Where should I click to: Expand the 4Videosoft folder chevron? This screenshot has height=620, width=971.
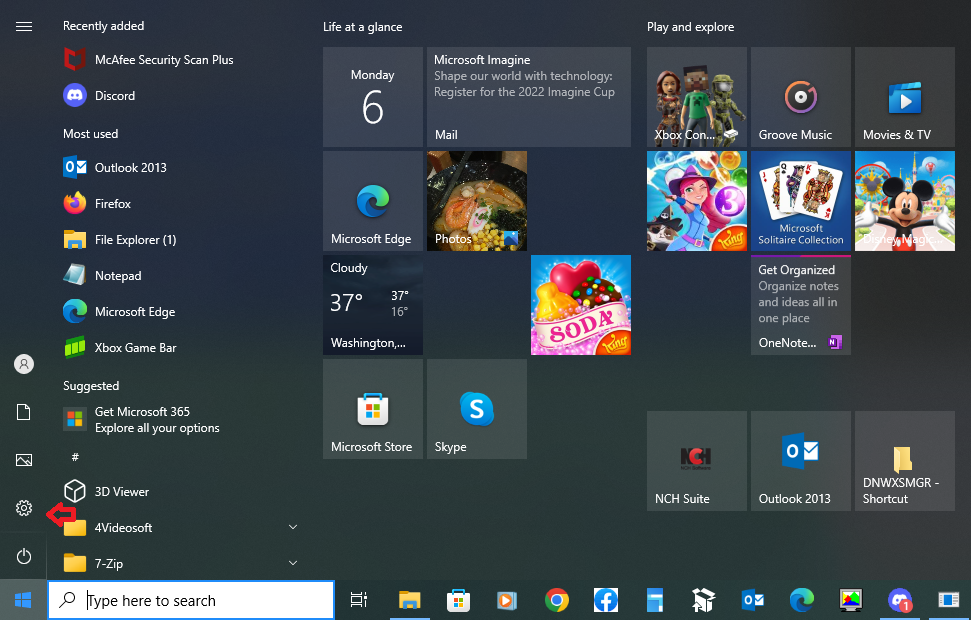coord(293,527)
